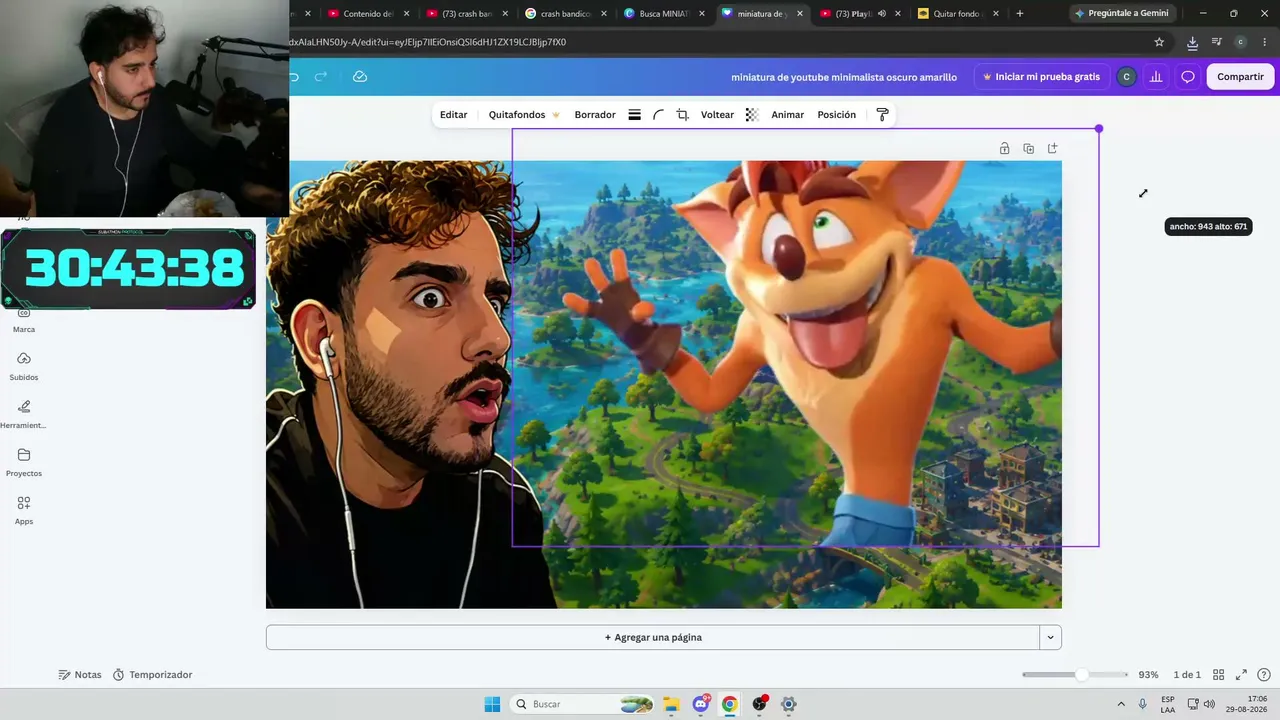Viewport: 1280px width, 720px height.
Task: Click the design title text
Action: click(844, 77)
